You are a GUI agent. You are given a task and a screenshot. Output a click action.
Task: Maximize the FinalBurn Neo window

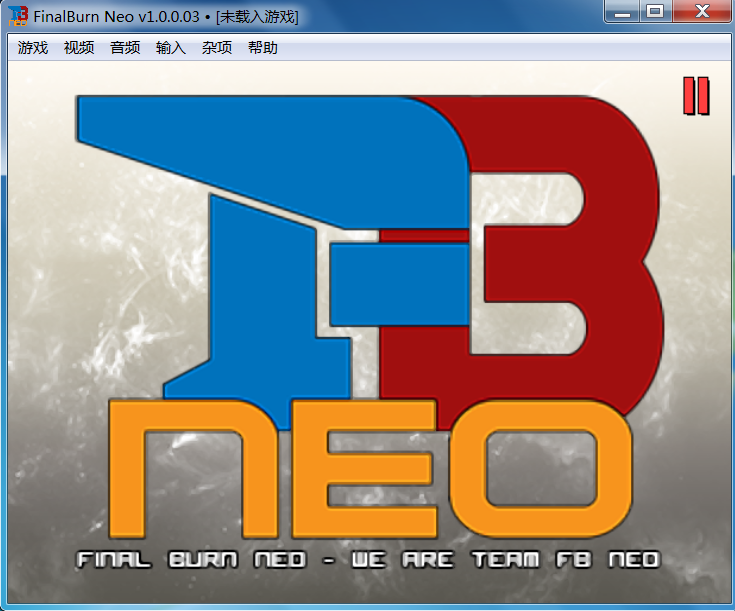coord(655,11)
